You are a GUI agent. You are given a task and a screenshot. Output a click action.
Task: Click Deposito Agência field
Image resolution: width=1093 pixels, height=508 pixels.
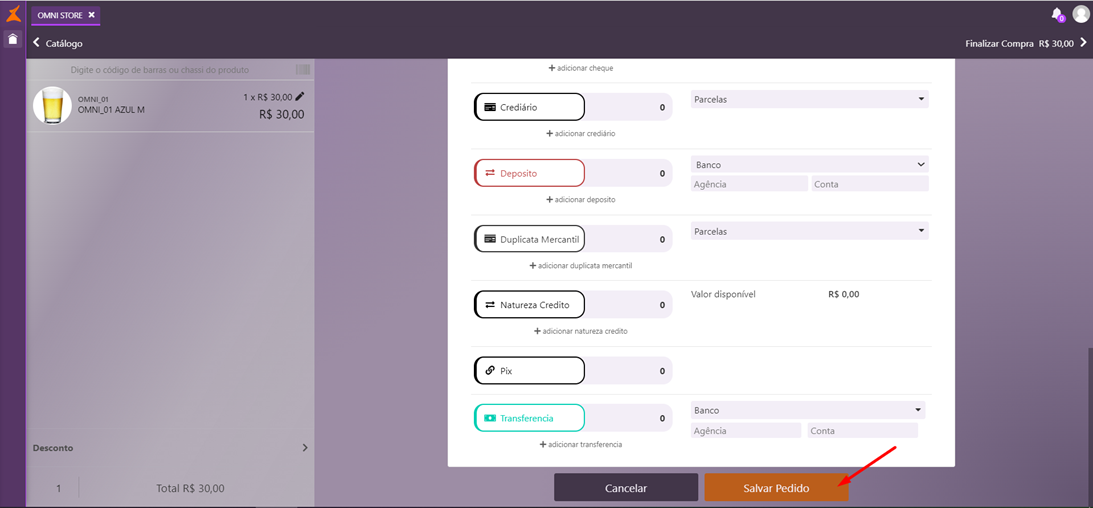pyautogui.click(x=749, y=184)
